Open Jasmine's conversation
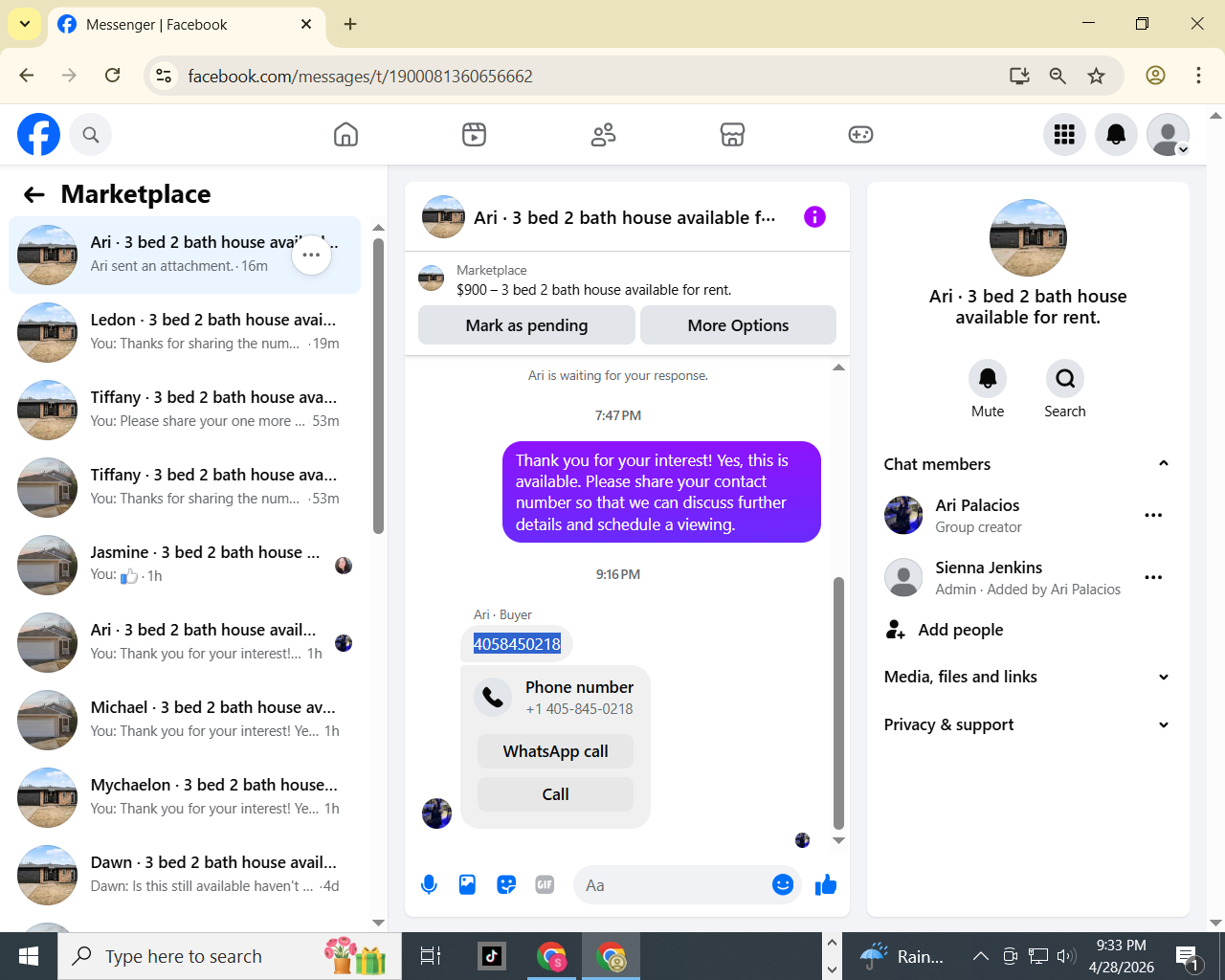1225x980 pixels. (185, 565)
